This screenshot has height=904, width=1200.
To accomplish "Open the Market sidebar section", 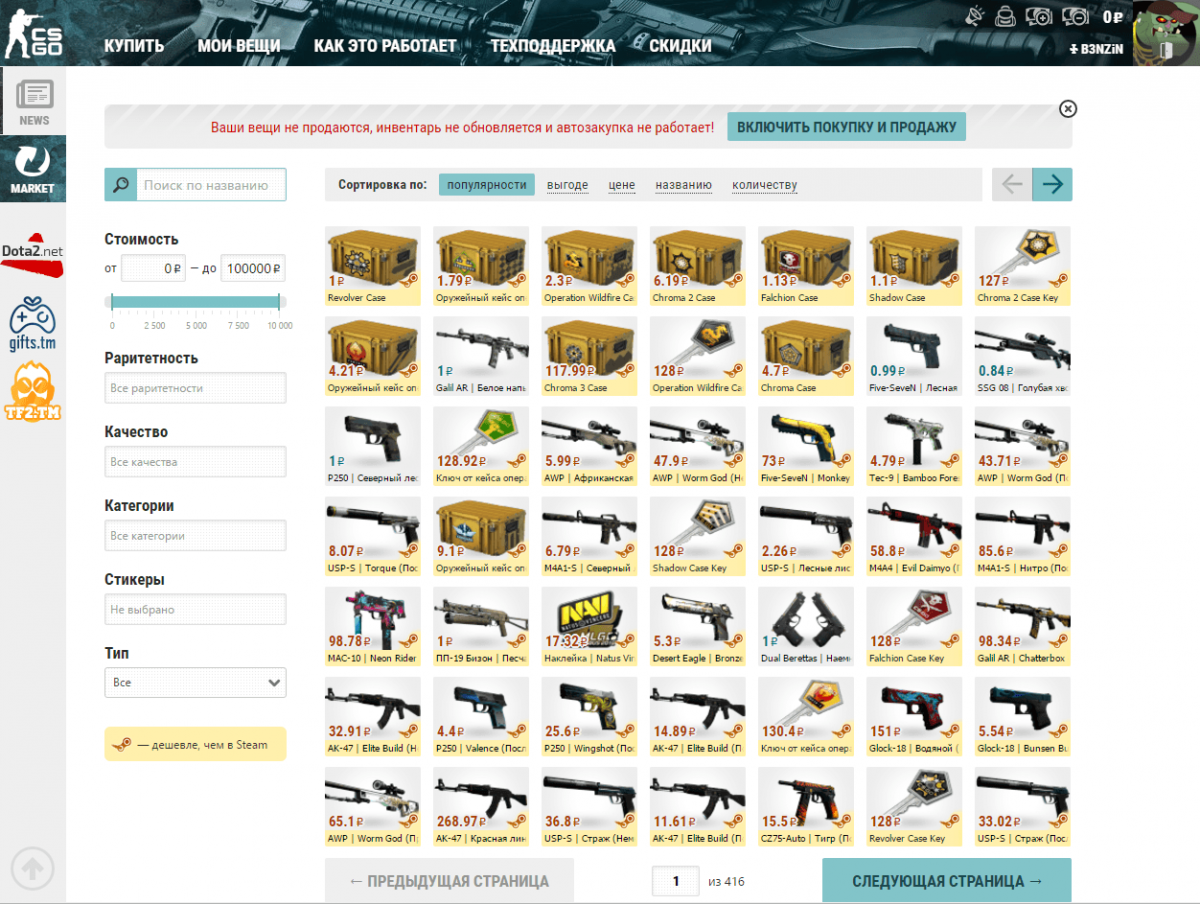I will [x=33, y=169].
